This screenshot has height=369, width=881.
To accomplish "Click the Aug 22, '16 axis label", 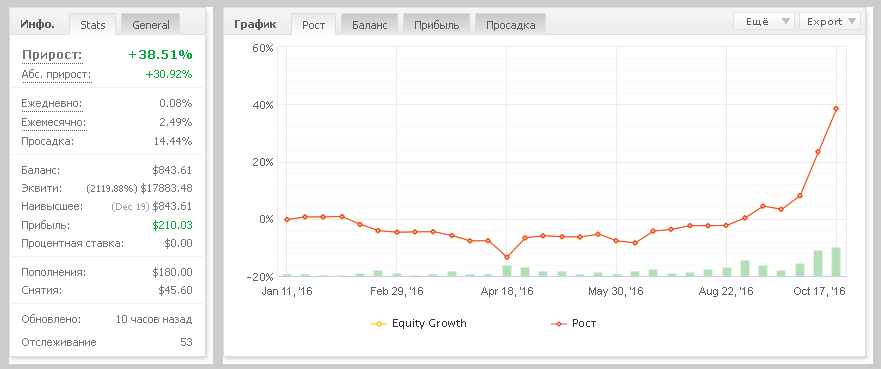I will pyautogui.click(x=726, y=291).
